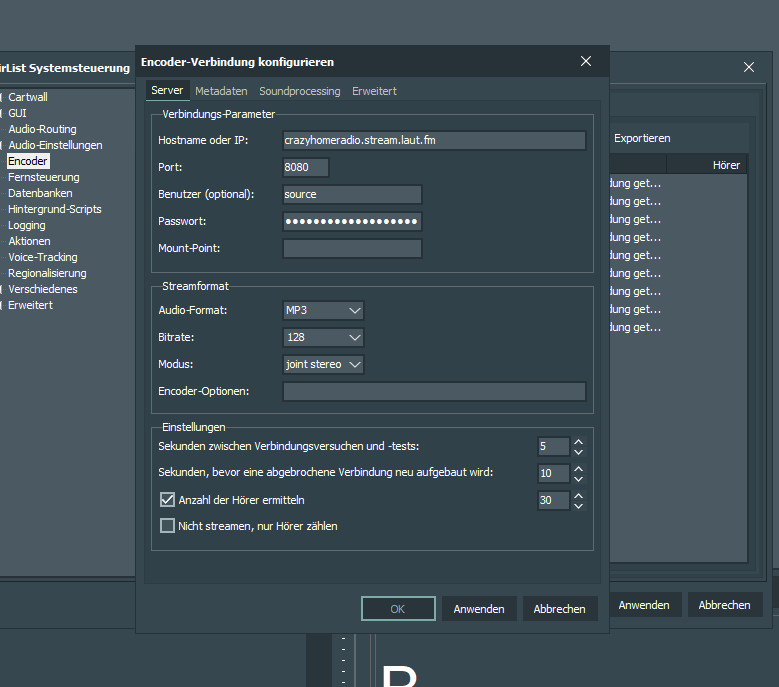Close the Systemsteuerung window

coord(749,67)
